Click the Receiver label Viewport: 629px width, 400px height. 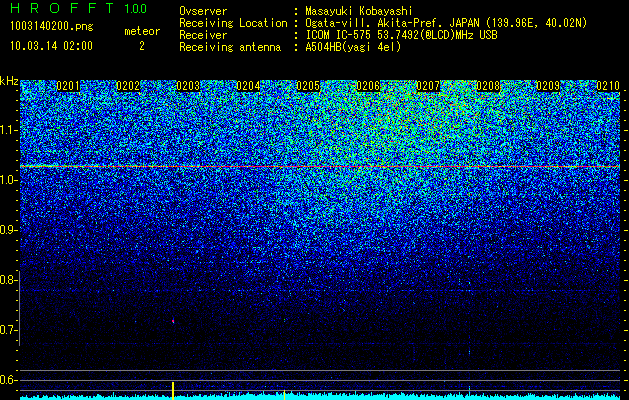coord(203,35)
